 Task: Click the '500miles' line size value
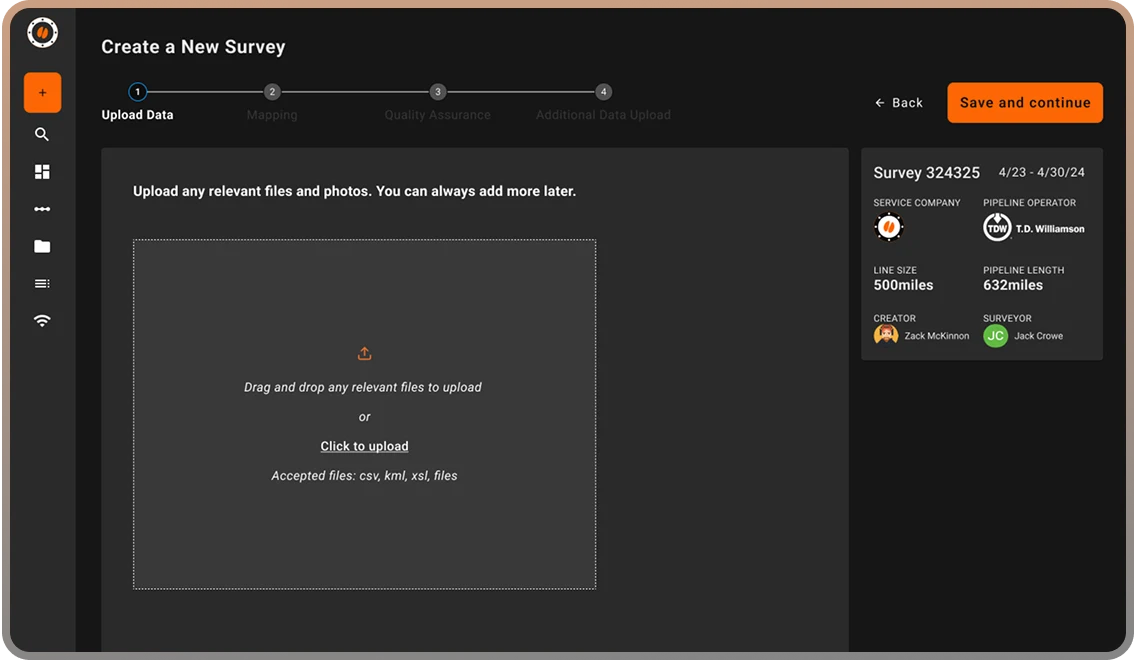(x=903, y=285)
